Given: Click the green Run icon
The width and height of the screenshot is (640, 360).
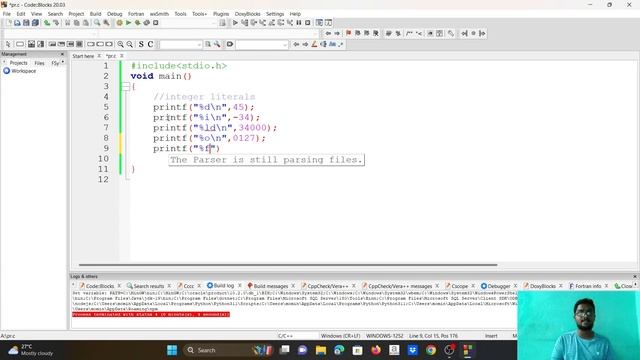Looking at the screenshot, I should point(128,23).
